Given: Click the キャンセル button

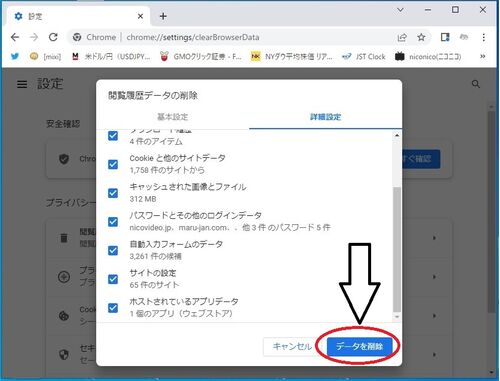Looking at the screenshot, I should click(292, 347).
